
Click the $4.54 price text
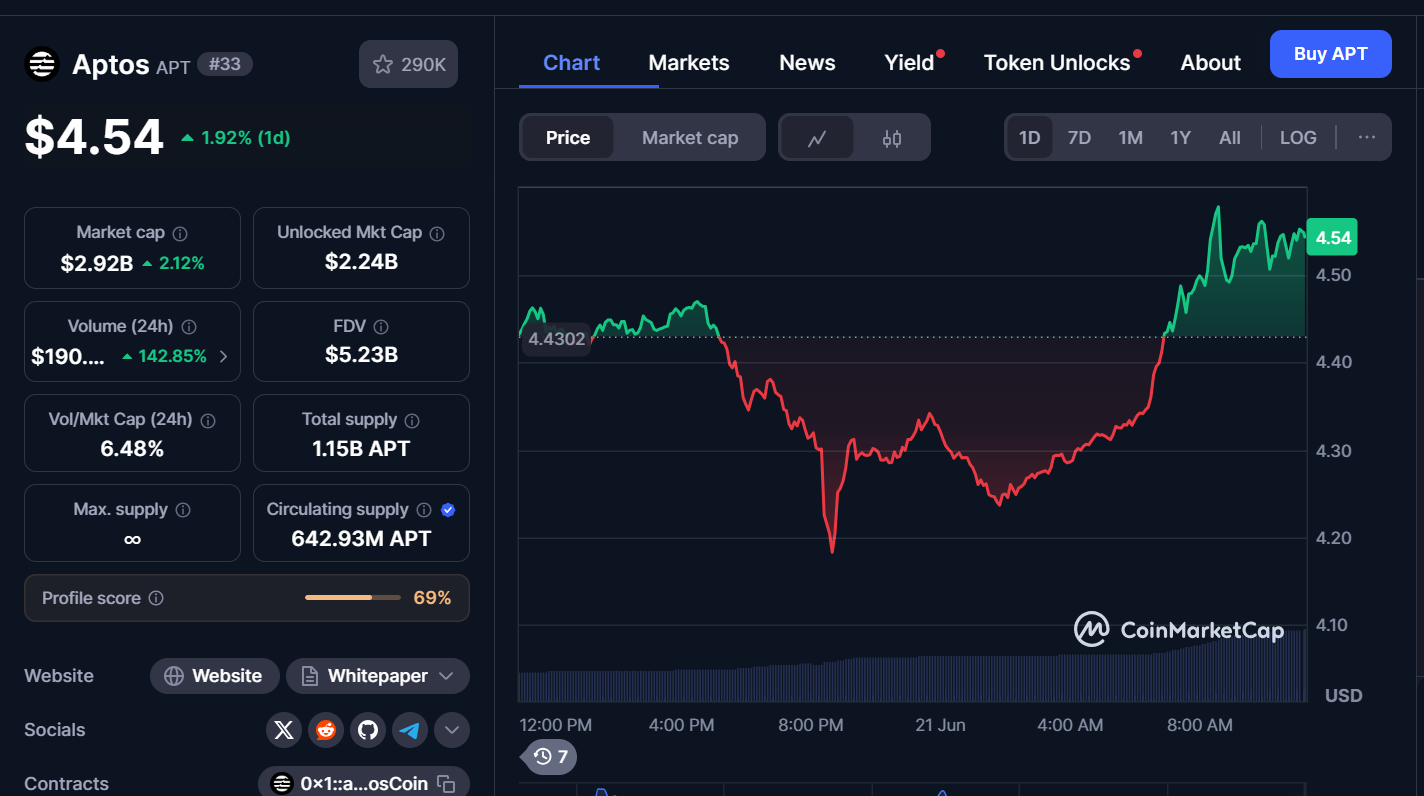tap(94, 137)
